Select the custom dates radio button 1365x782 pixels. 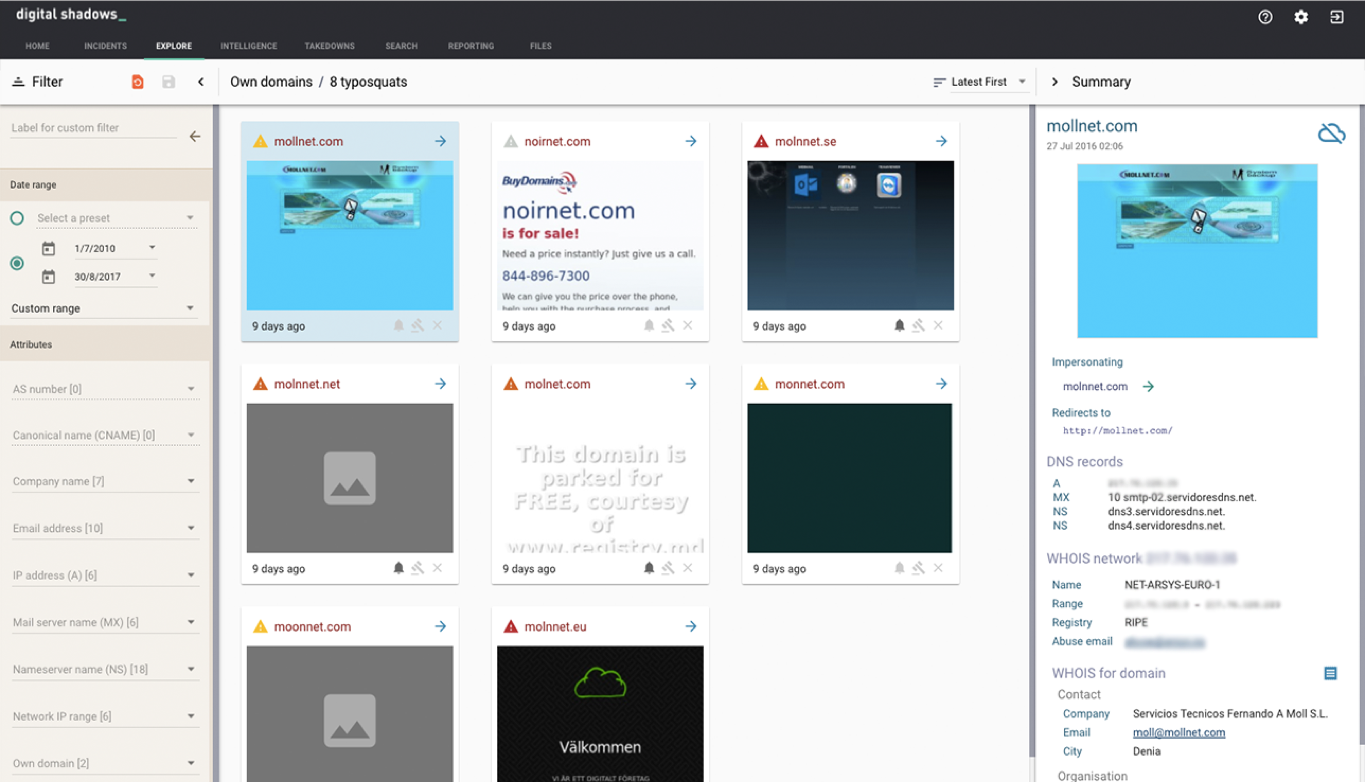tap(17, 263)
